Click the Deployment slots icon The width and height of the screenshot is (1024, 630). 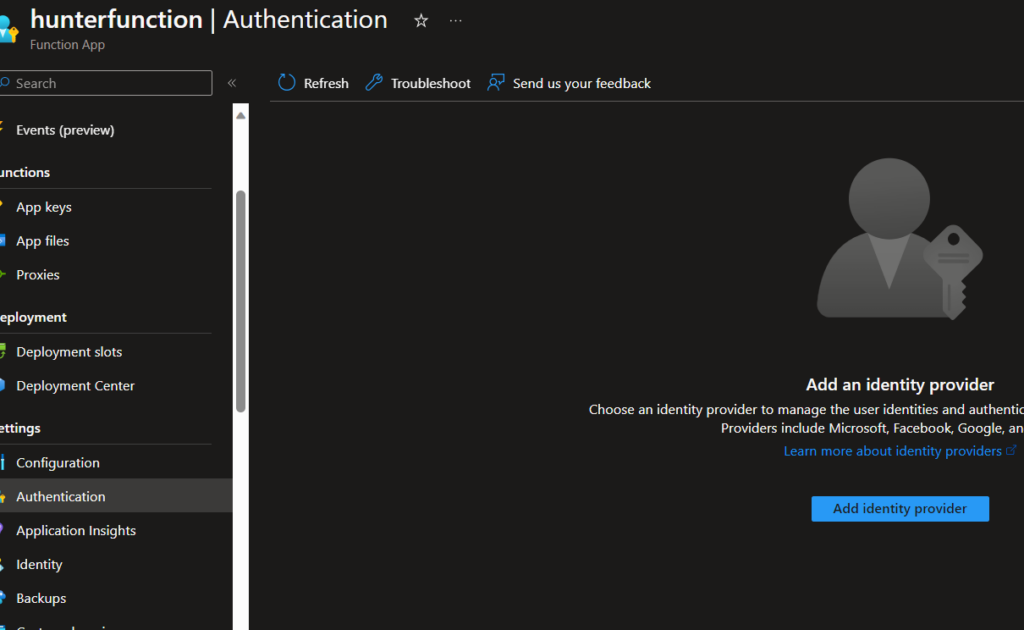click(x=3, y=351)
